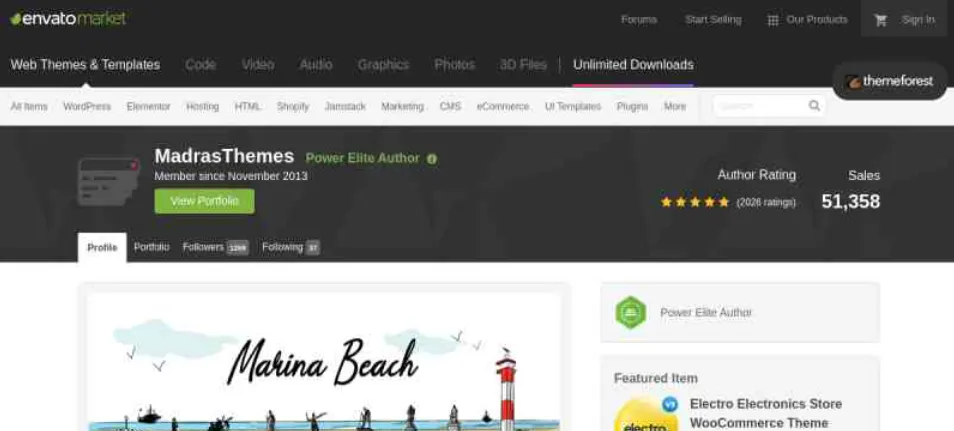Open the shopping cart icon
954x431 pixels.
click(880, 20)
